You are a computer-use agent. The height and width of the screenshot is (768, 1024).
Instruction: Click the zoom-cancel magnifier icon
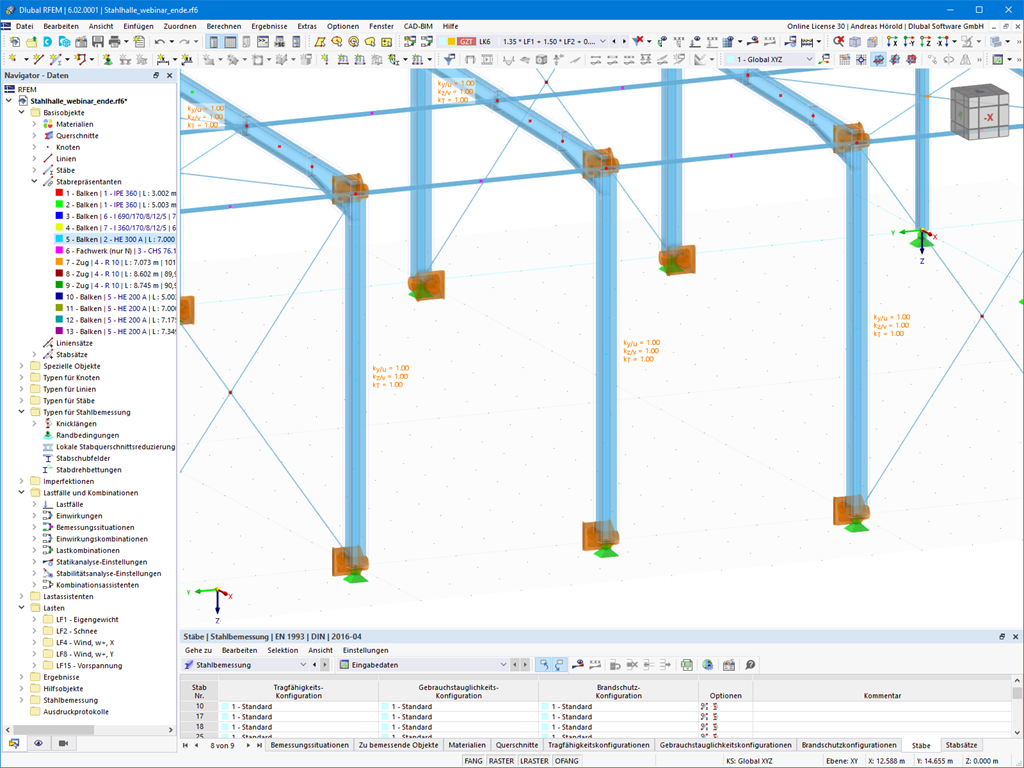click(x=839, y=41)
